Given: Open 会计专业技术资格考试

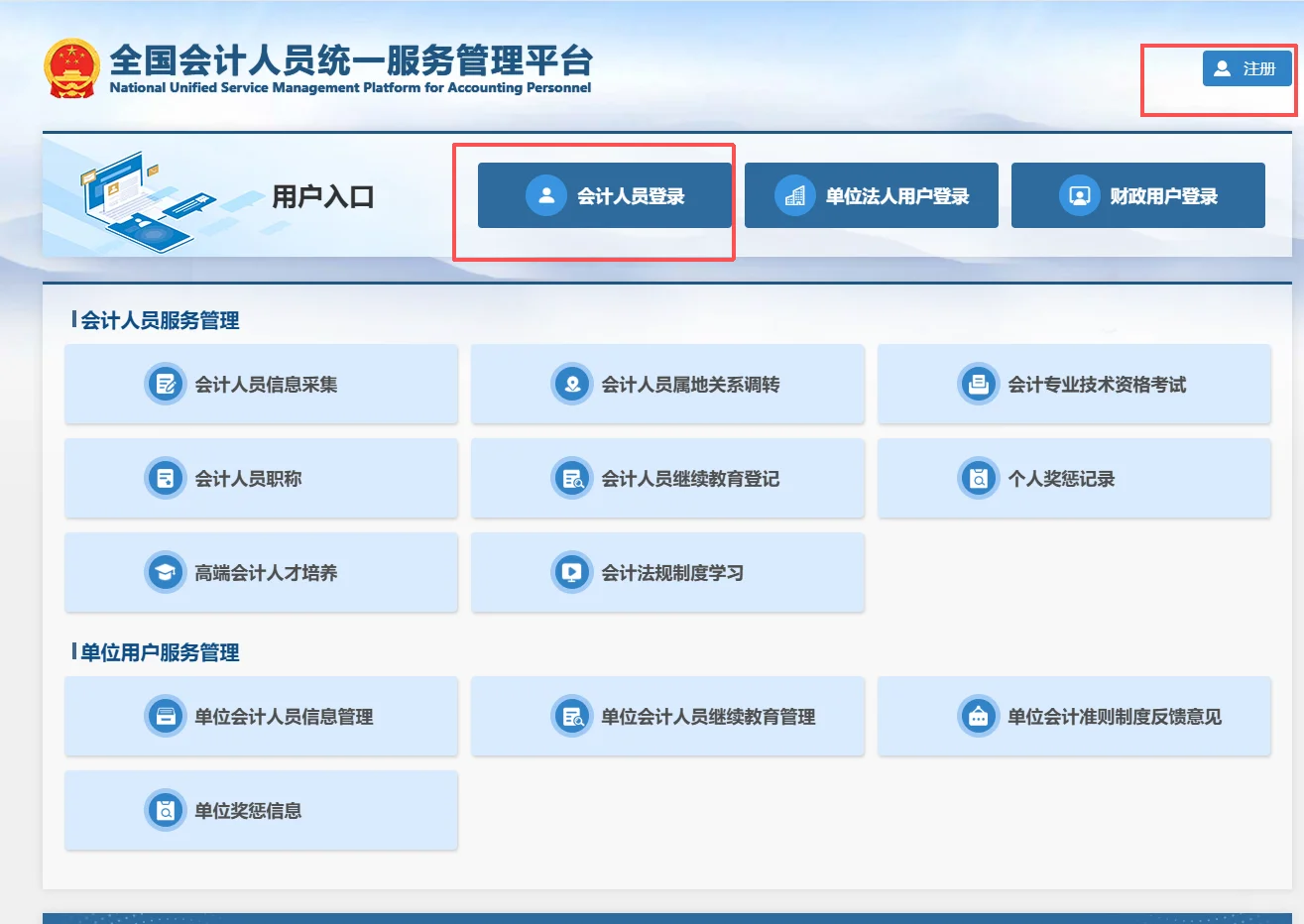Looking at the screenshot, I should pos(1074,384).
